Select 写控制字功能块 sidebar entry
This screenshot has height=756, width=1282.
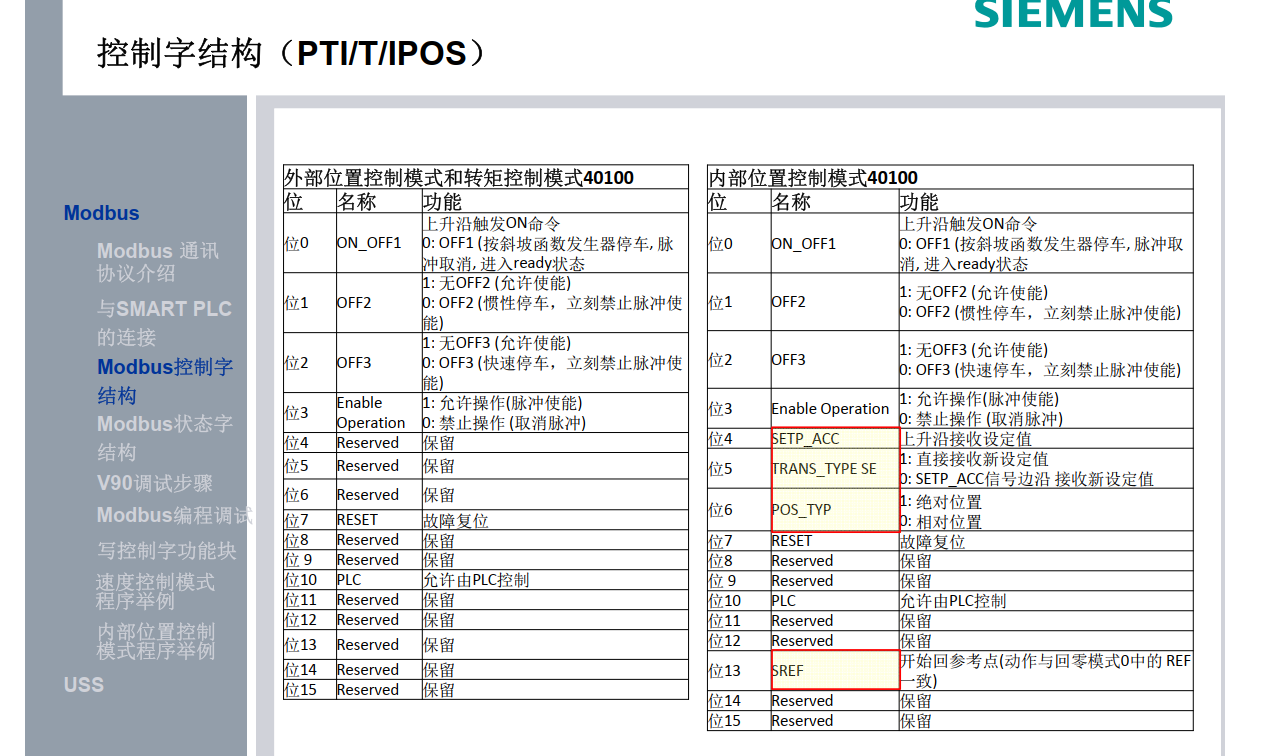tap(166, 550)
